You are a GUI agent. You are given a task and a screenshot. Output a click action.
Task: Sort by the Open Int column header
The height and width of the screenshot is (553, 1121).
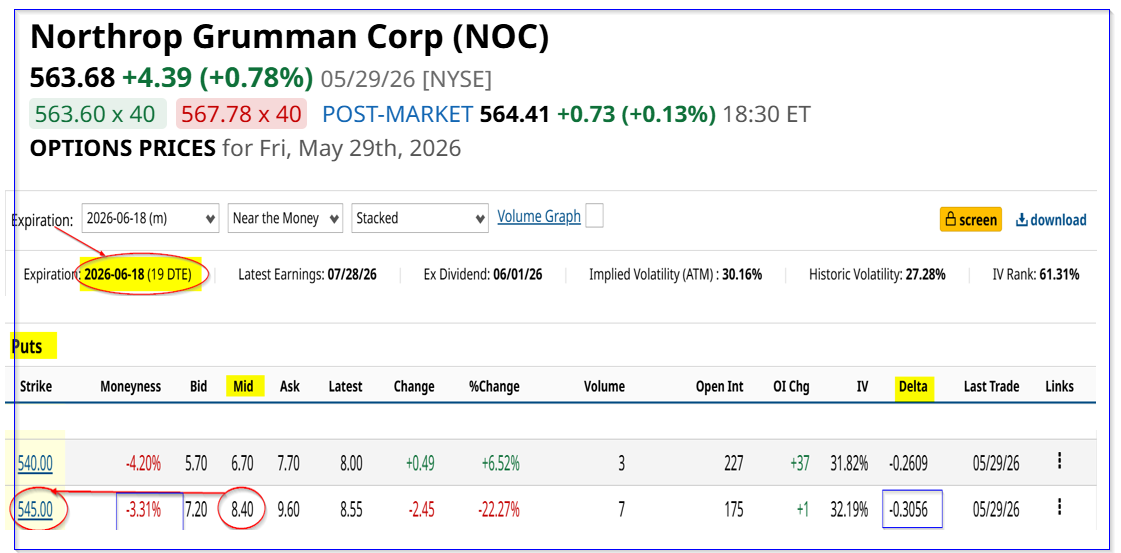point(719,387)
